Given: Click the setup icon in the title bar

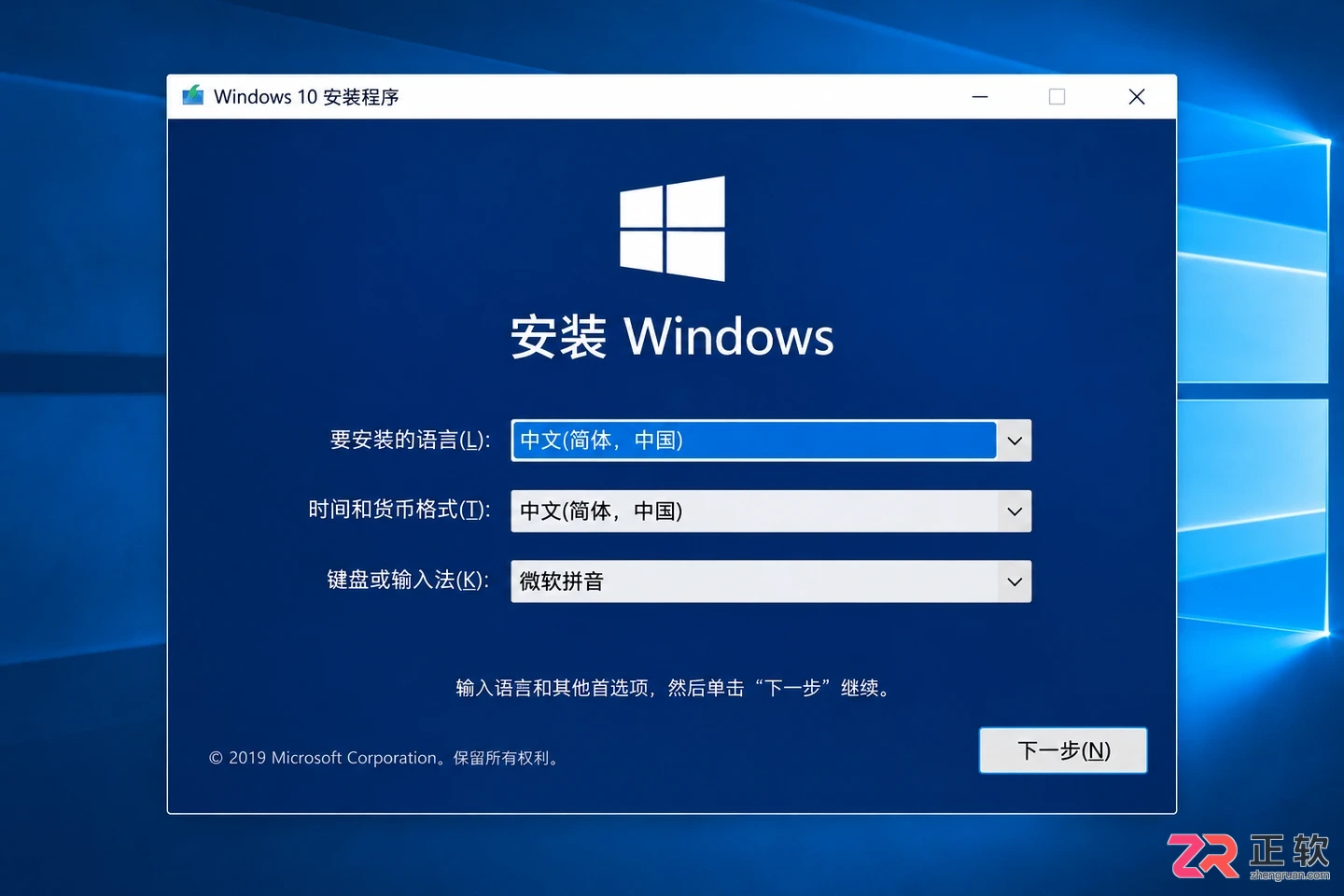Looking at the screenshot, I should click(193, 96).
